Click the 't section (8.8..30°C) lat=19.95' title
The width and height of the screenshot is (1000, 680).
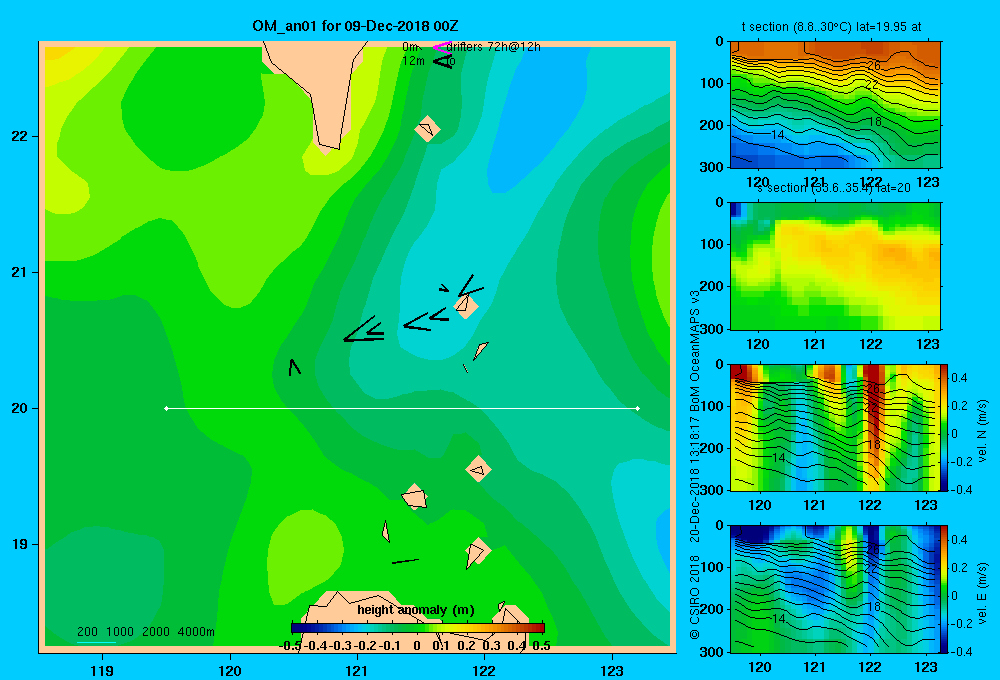pos(831,27)
